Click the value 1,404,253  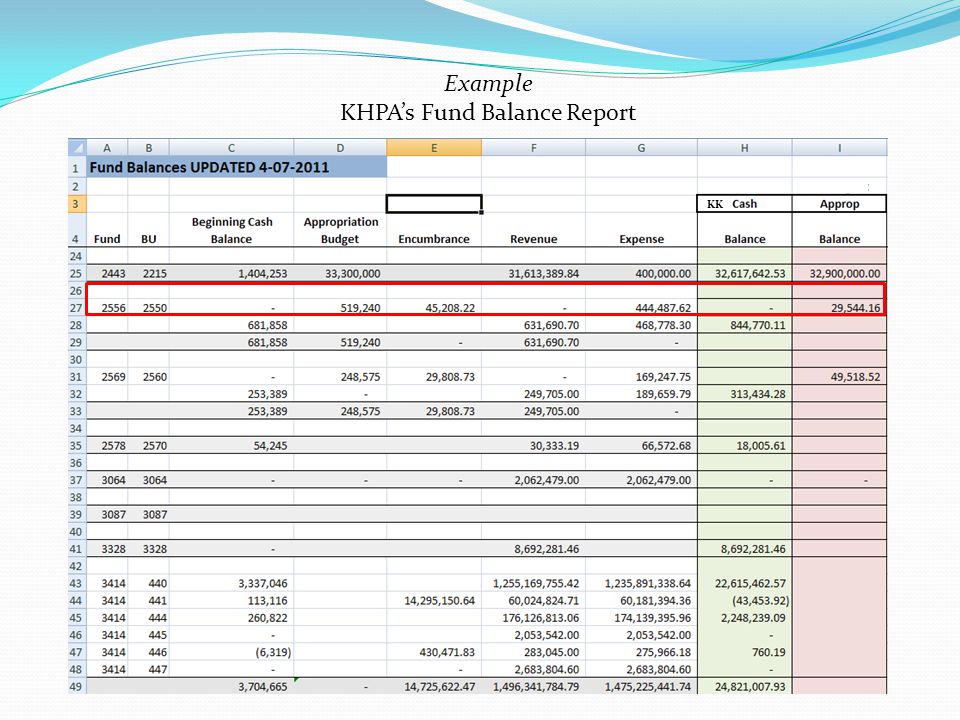(262, 274)
